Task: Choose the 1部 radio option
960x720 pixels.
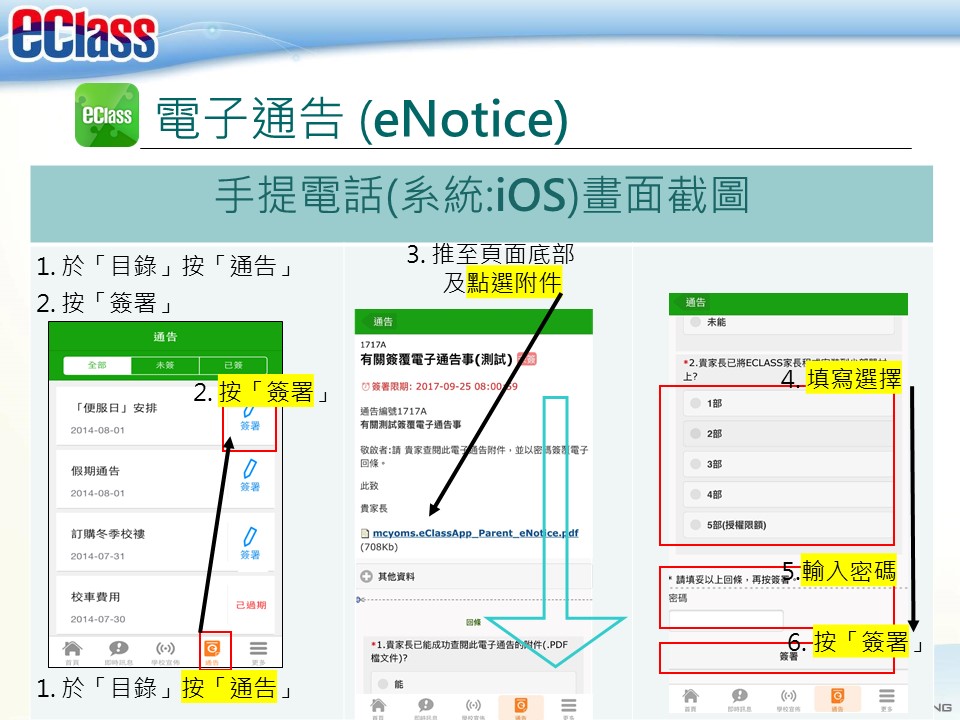Action: click(x=696, y=403)
